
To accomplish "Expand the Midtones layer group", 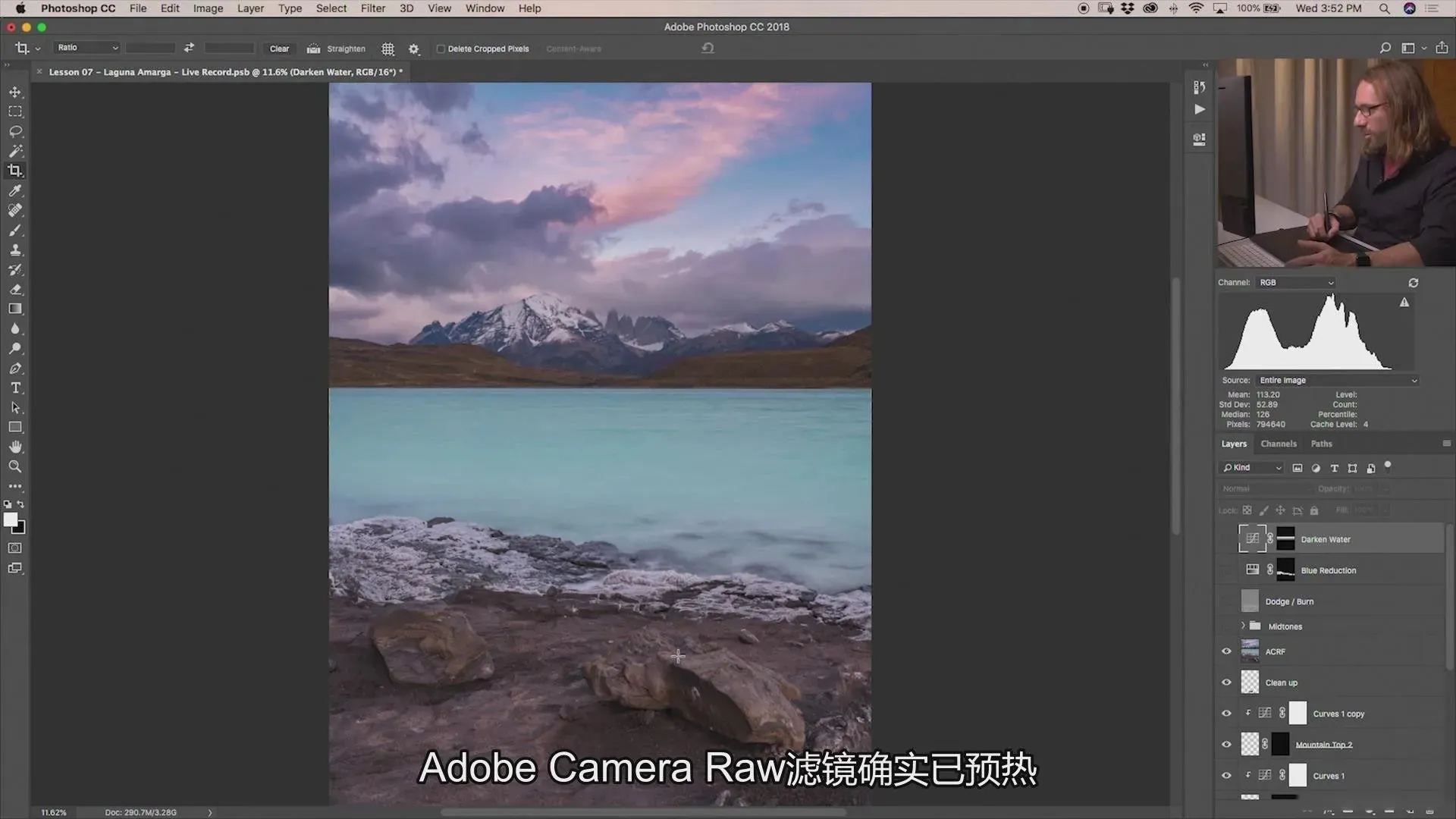I will (x=1243, y=626).
